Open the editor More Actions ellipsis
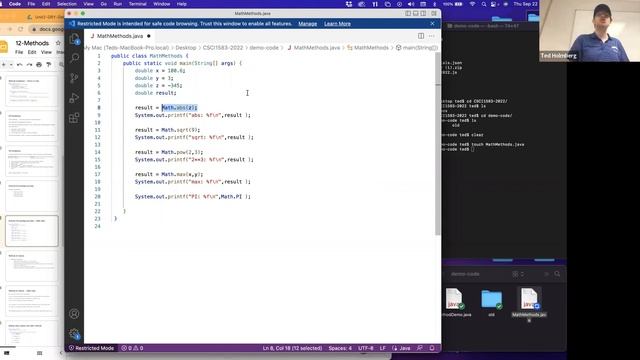Screen dimensions: 640x360 pos(431,36)
